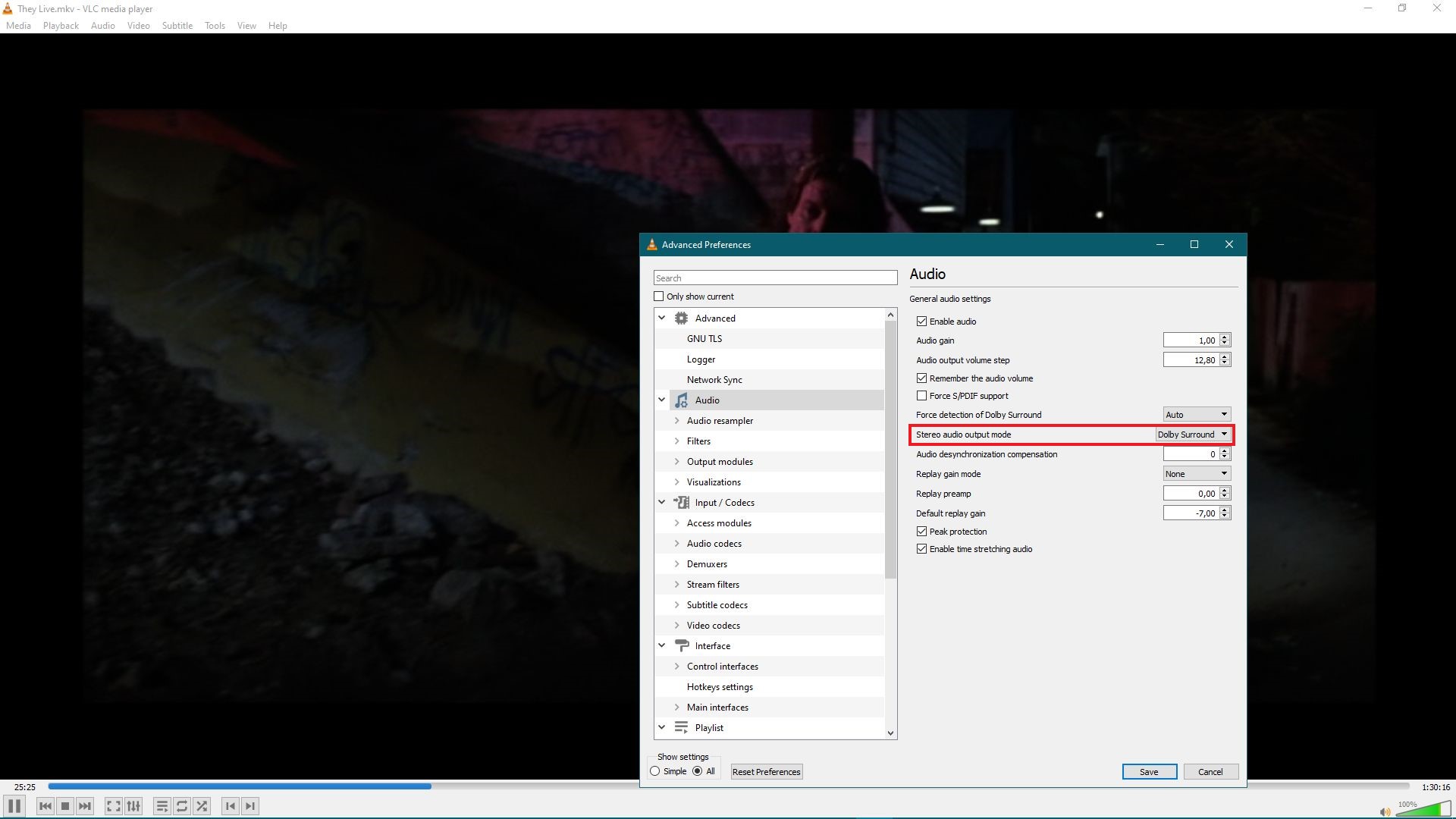
Task: Mute using the speaker icon
Action: [x=1385, y=811]
